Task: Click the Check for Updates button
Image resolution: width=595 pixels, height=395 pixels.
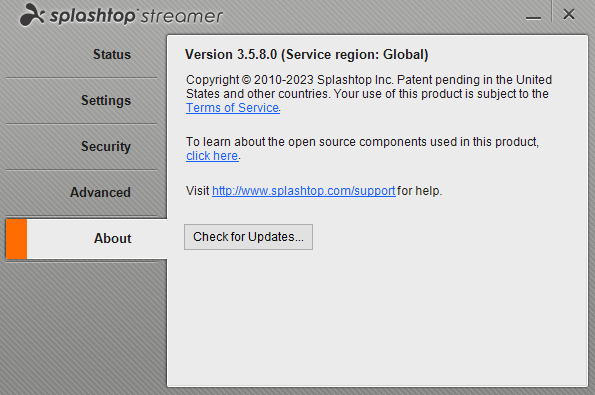Action: [249, 237]
